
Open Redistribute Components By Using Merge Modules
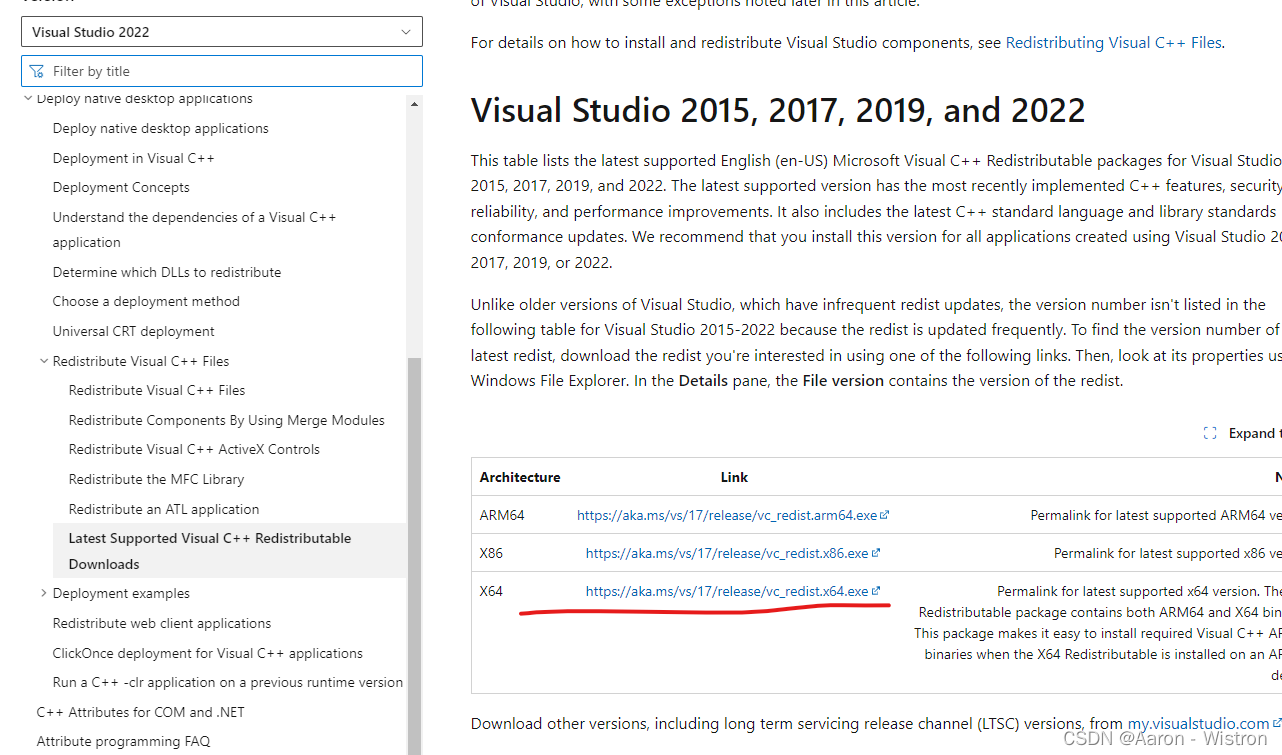pyautogui.click(x=227, y=420)
